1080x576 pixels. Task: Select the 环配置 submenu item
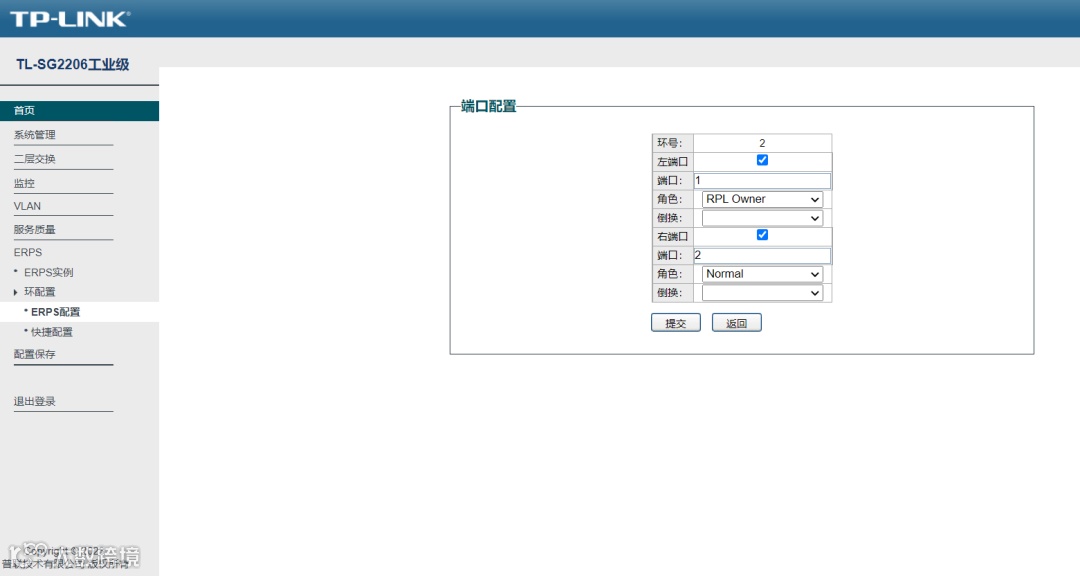click(39, 292)
